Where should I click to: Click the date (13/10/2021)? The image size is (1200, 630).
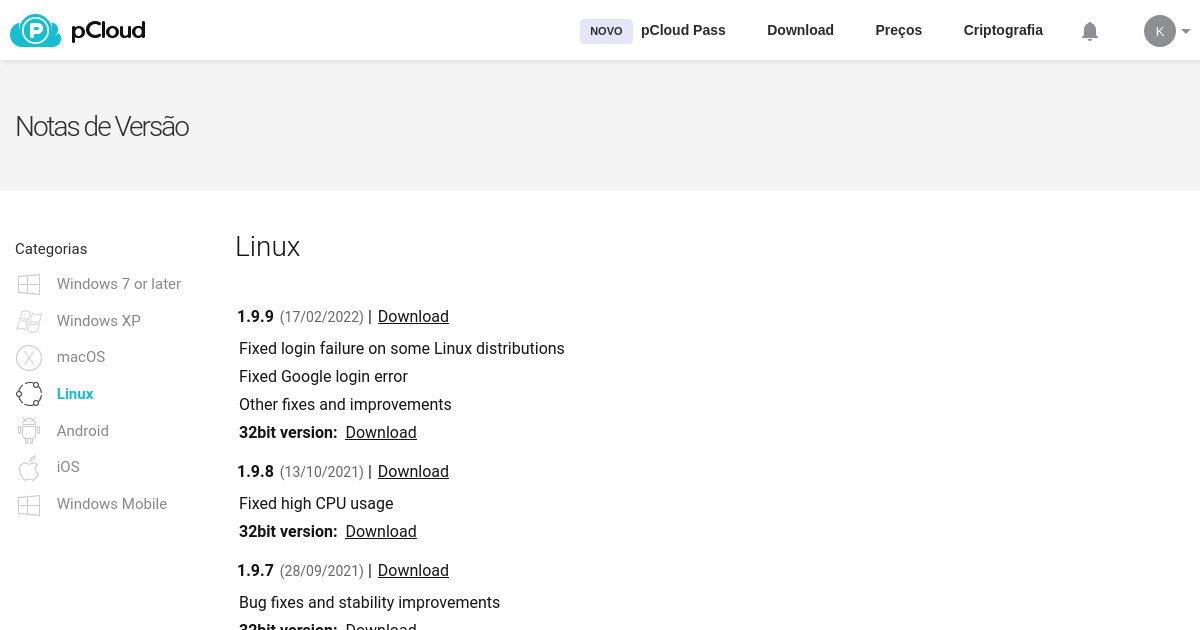click(x=322, y=472)
